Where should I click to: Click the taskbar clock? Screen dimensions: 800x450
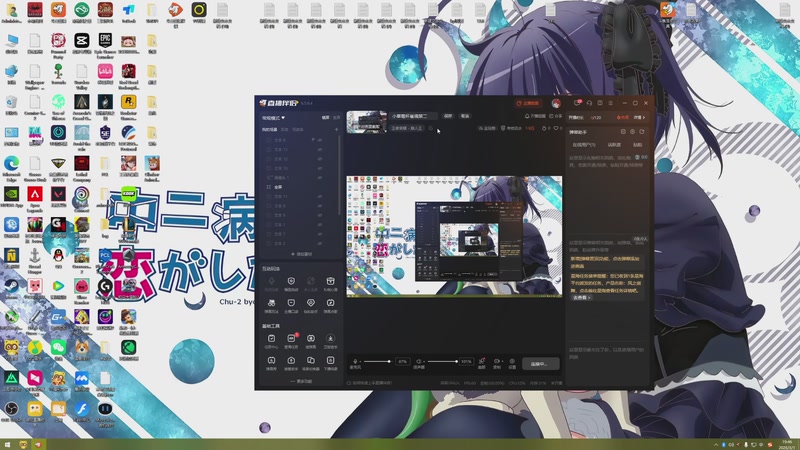click(788, 444)
